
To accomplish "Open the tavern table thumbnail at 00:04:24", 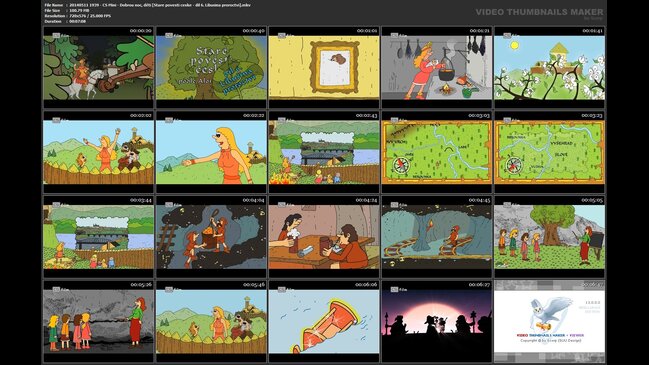I will (324, 237).
